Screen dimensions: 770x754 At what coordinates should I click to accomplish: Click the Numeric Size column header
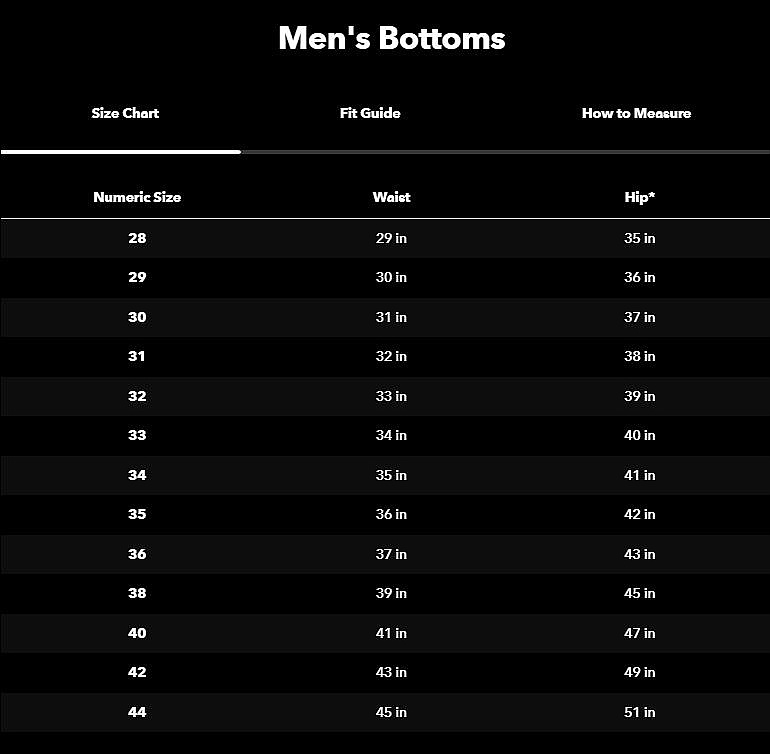point(137,197)
